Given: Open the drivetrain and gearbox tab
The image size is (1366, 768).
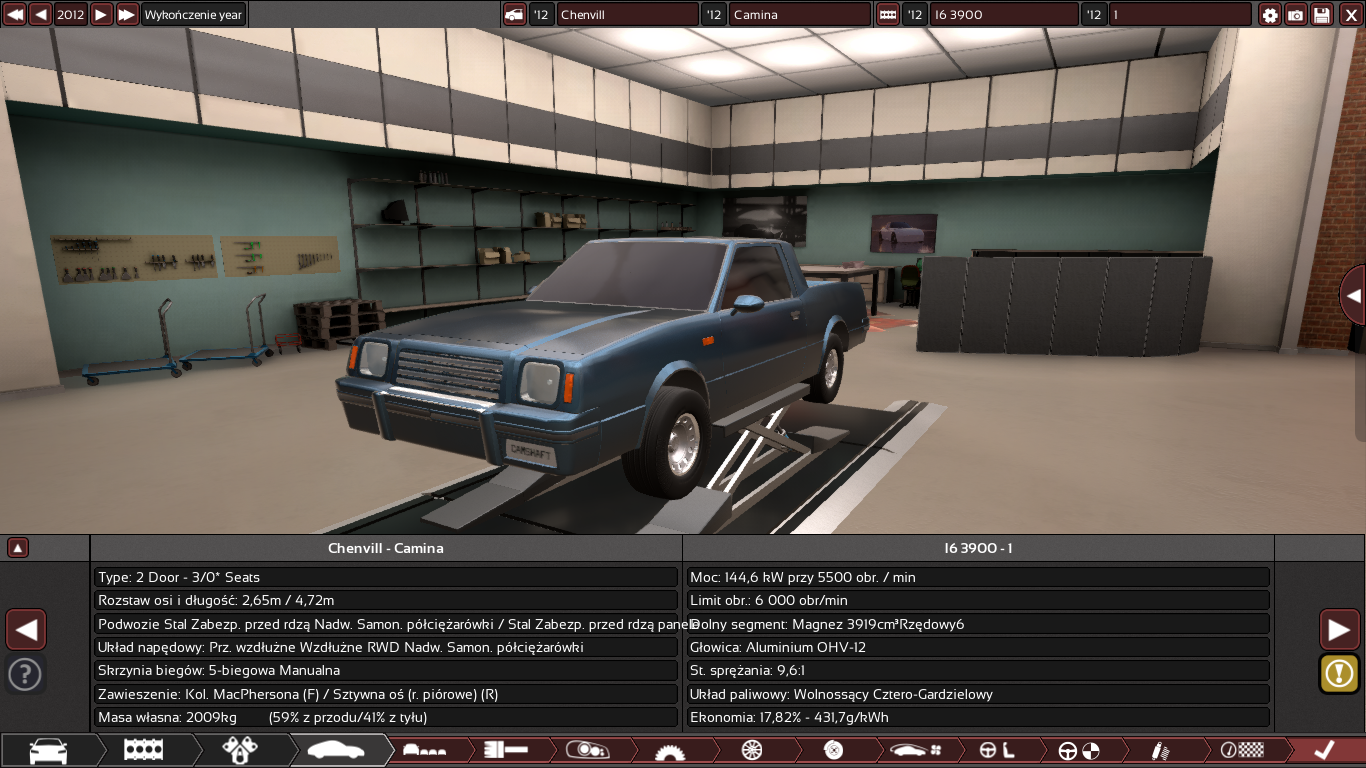Looking at the screenshot, I should [x=505, y=750].
